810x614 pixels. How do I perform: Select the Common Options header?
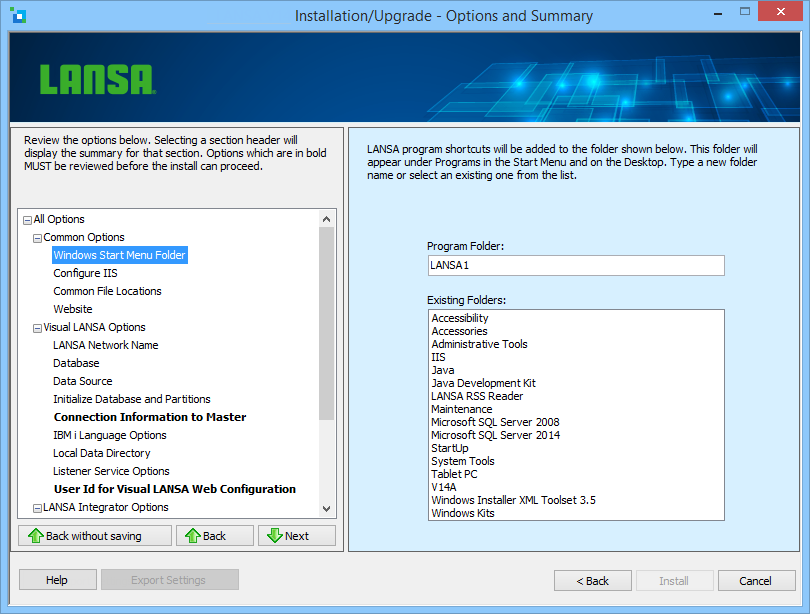(84, 237)
